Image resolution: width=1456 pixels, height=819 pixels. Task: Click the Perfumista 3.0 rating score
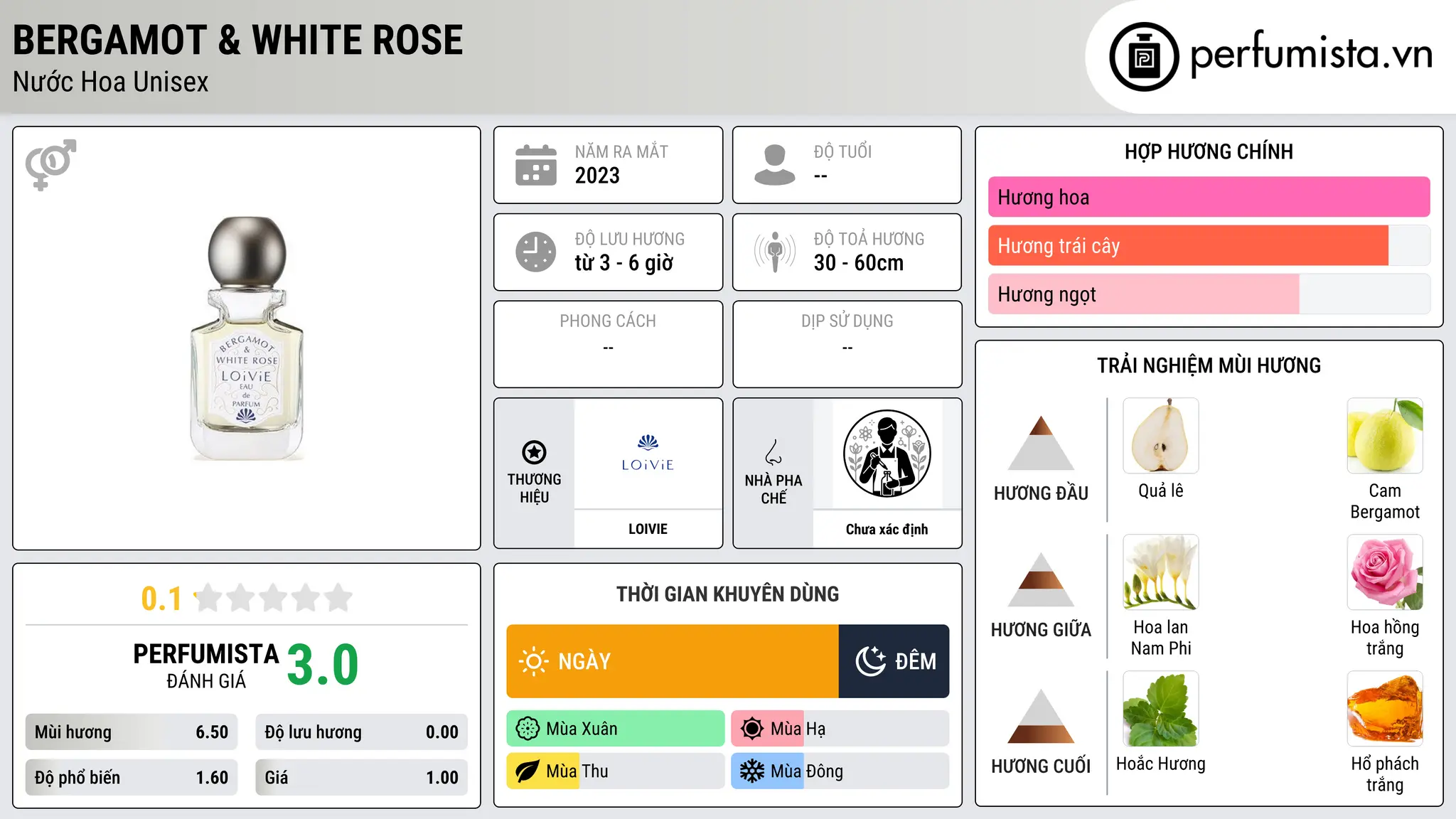(323, 665)
